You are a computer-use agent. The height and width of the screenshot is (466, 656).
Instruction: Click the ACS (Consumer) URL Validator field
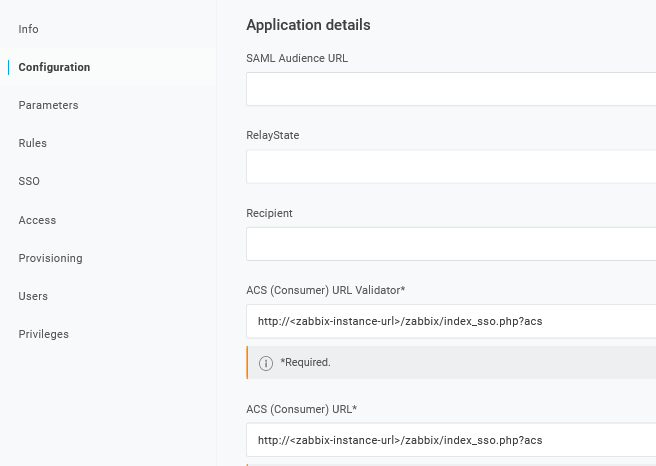click(451, 321)
